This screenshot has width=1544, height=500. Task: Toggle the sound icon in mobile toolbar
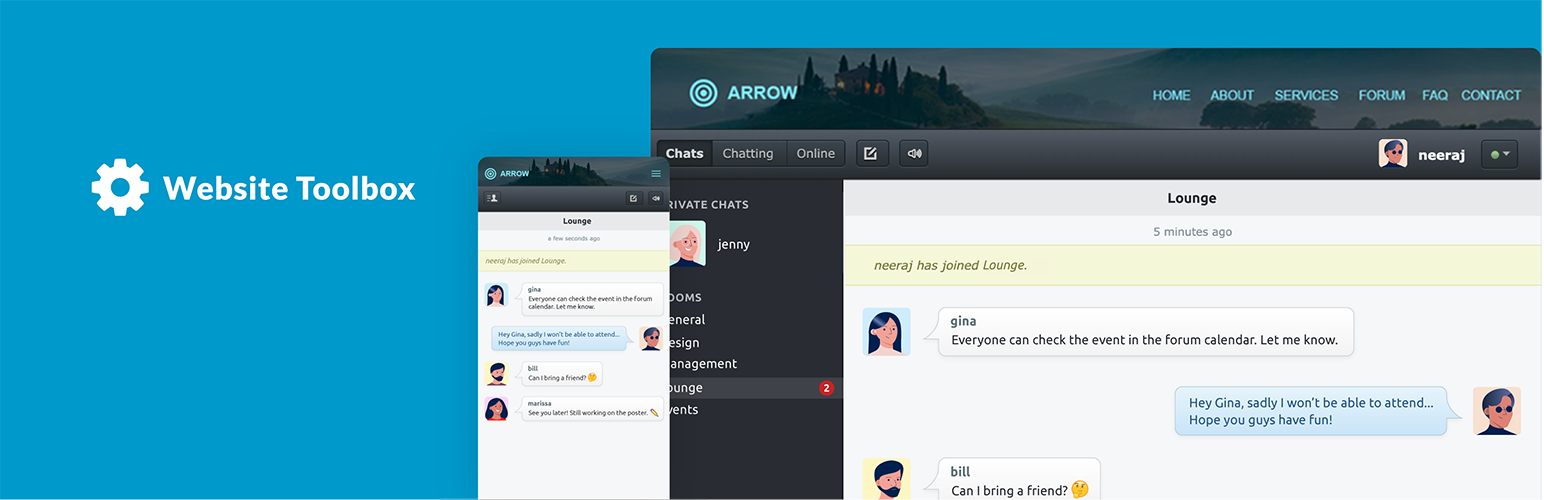[x=655, y=198]
